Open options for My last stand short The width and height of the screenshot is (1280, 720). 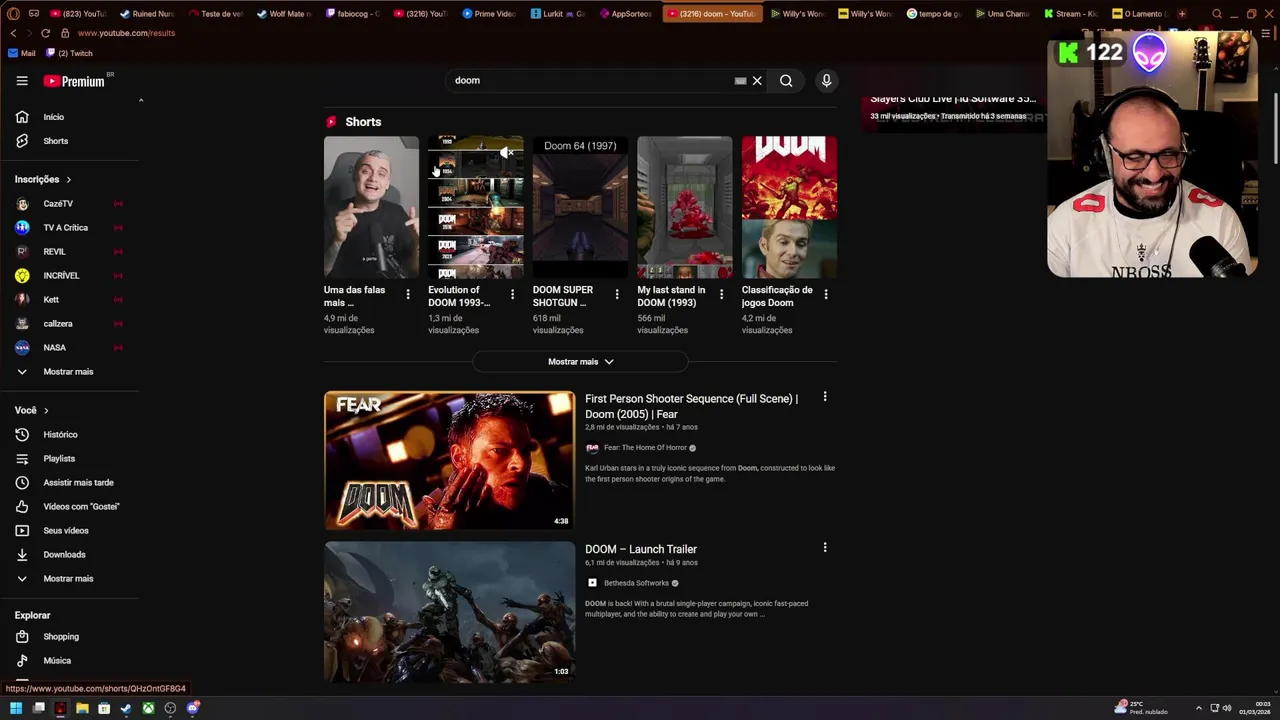721,294
